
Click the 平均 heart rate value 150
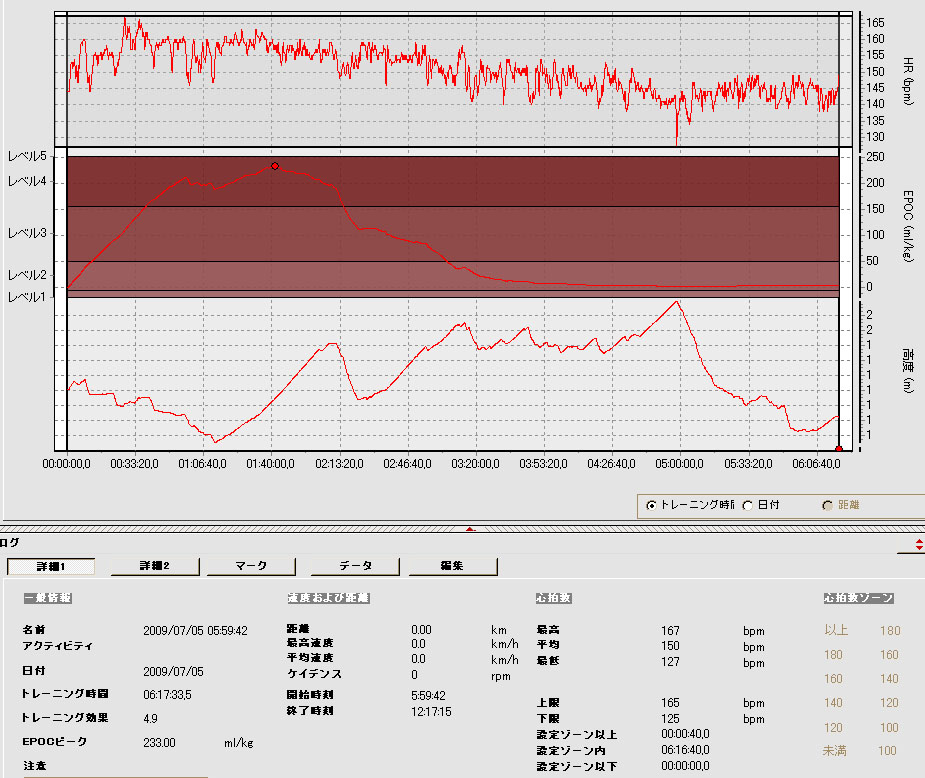coord(670,646)
